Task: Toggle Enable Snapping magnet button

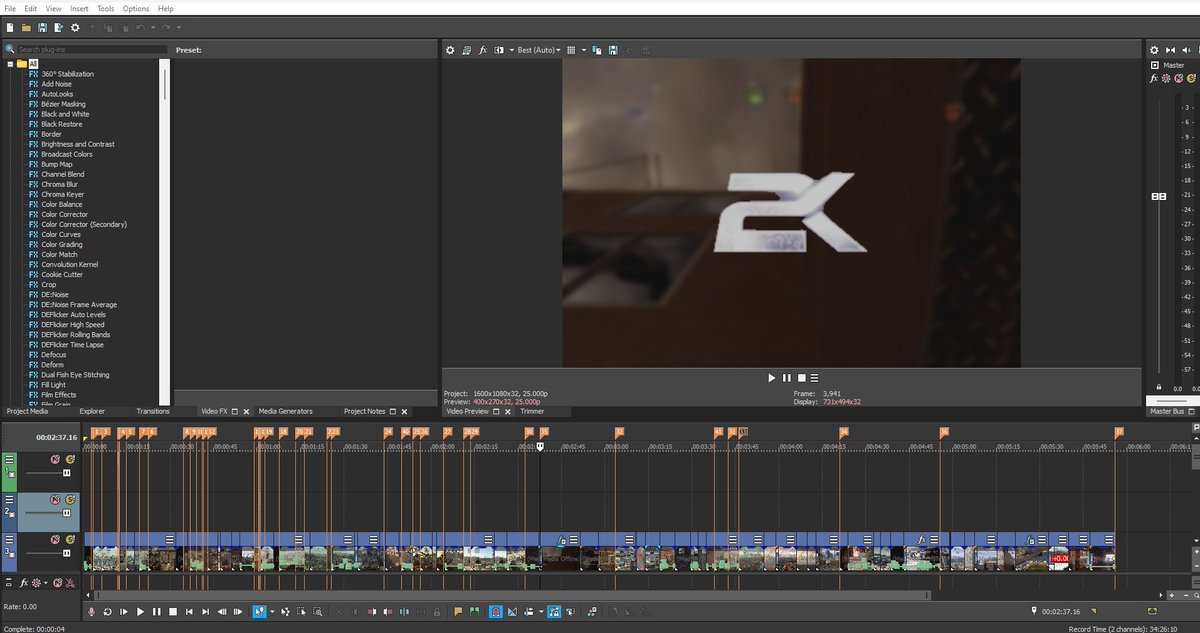Action: [494, 611]
